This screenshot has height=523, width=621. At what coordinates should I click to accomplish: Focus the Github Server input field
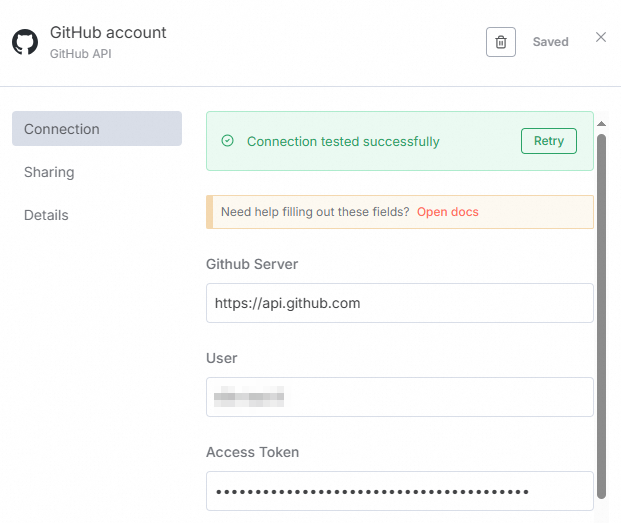[399, 303]
